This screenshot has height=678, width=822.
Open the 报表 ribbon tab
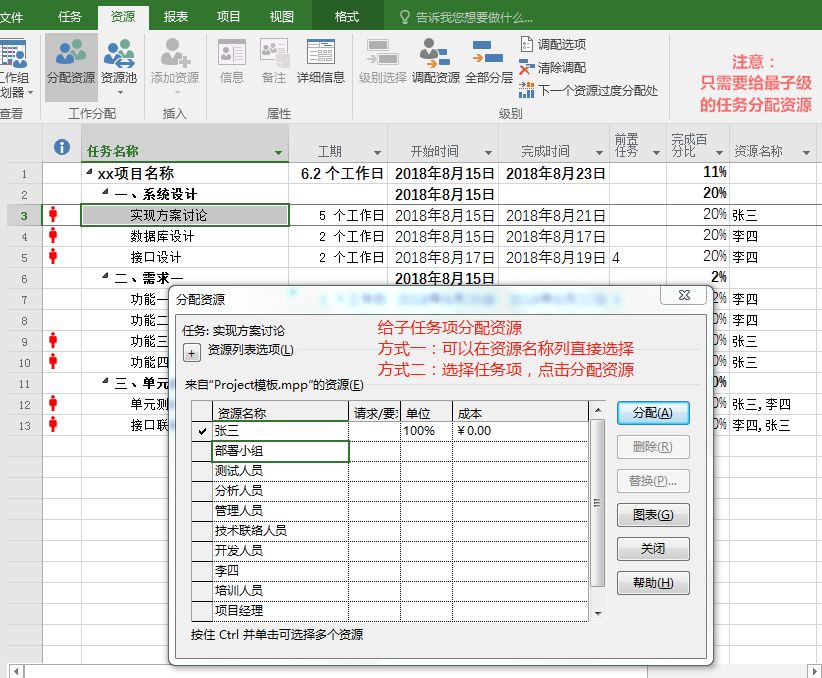(x=176, y=17)
